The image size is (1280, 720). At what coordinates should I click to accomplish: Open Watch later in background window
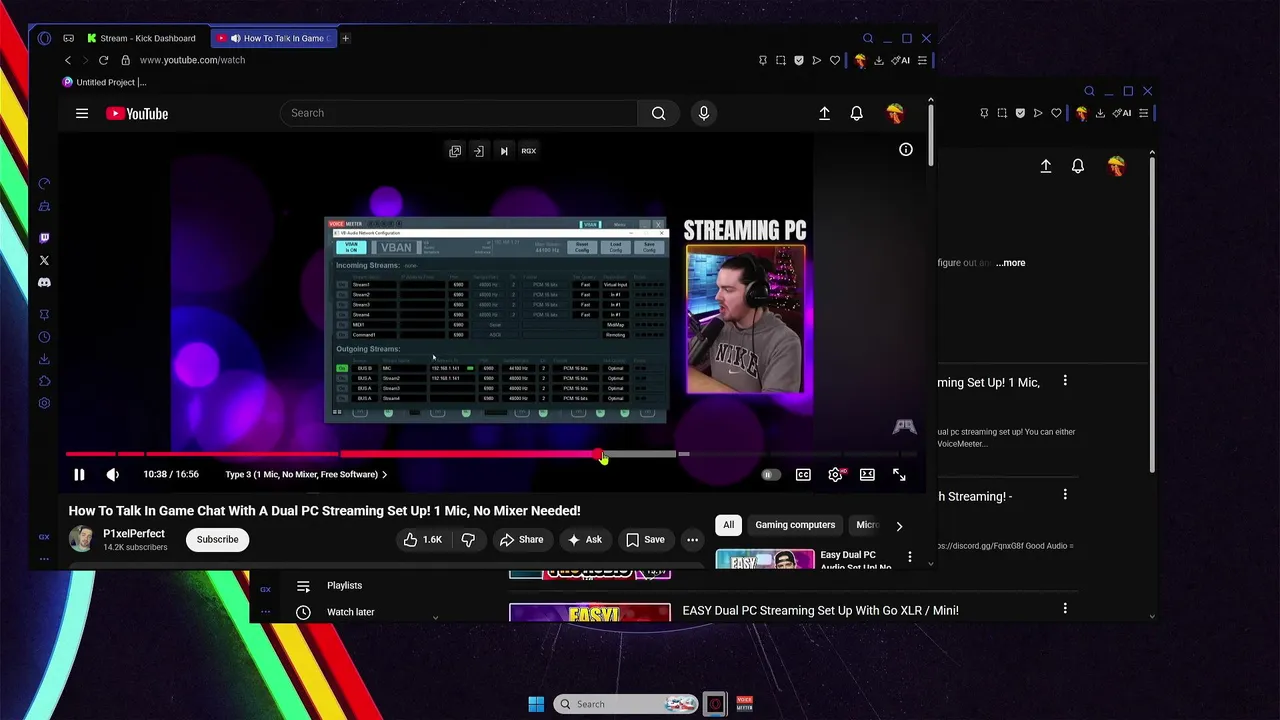pos(350,612)
